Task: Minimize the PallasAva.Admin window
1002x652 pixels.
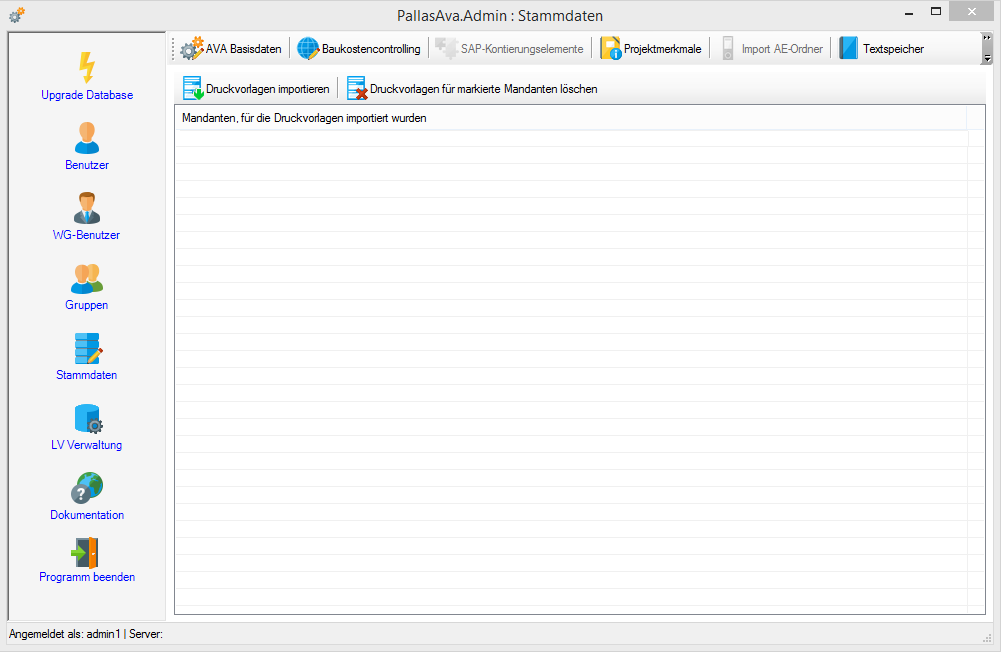Action: pos(909,12)
